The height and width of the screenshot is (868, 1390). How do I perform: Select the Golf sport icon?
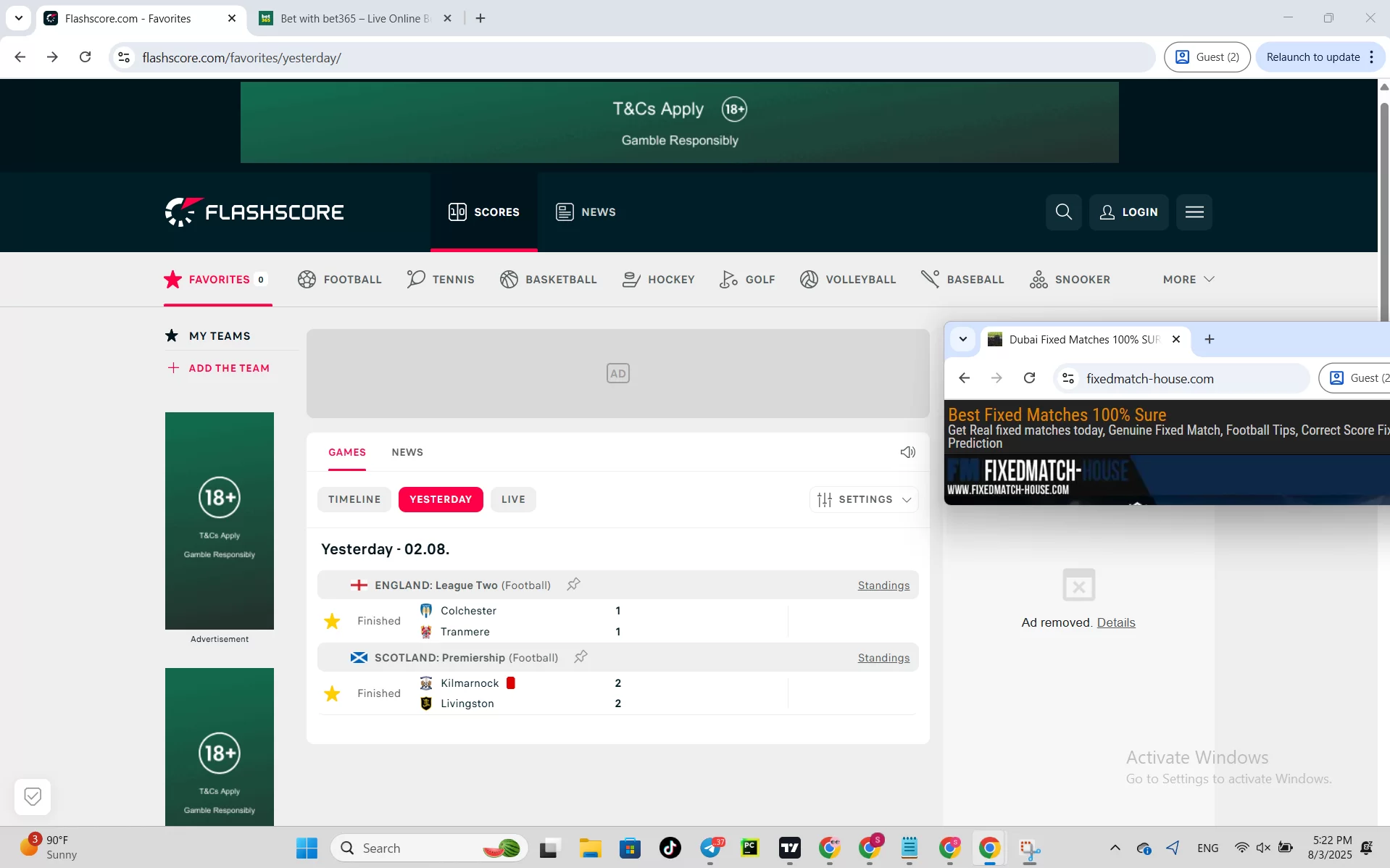[729, 280]
